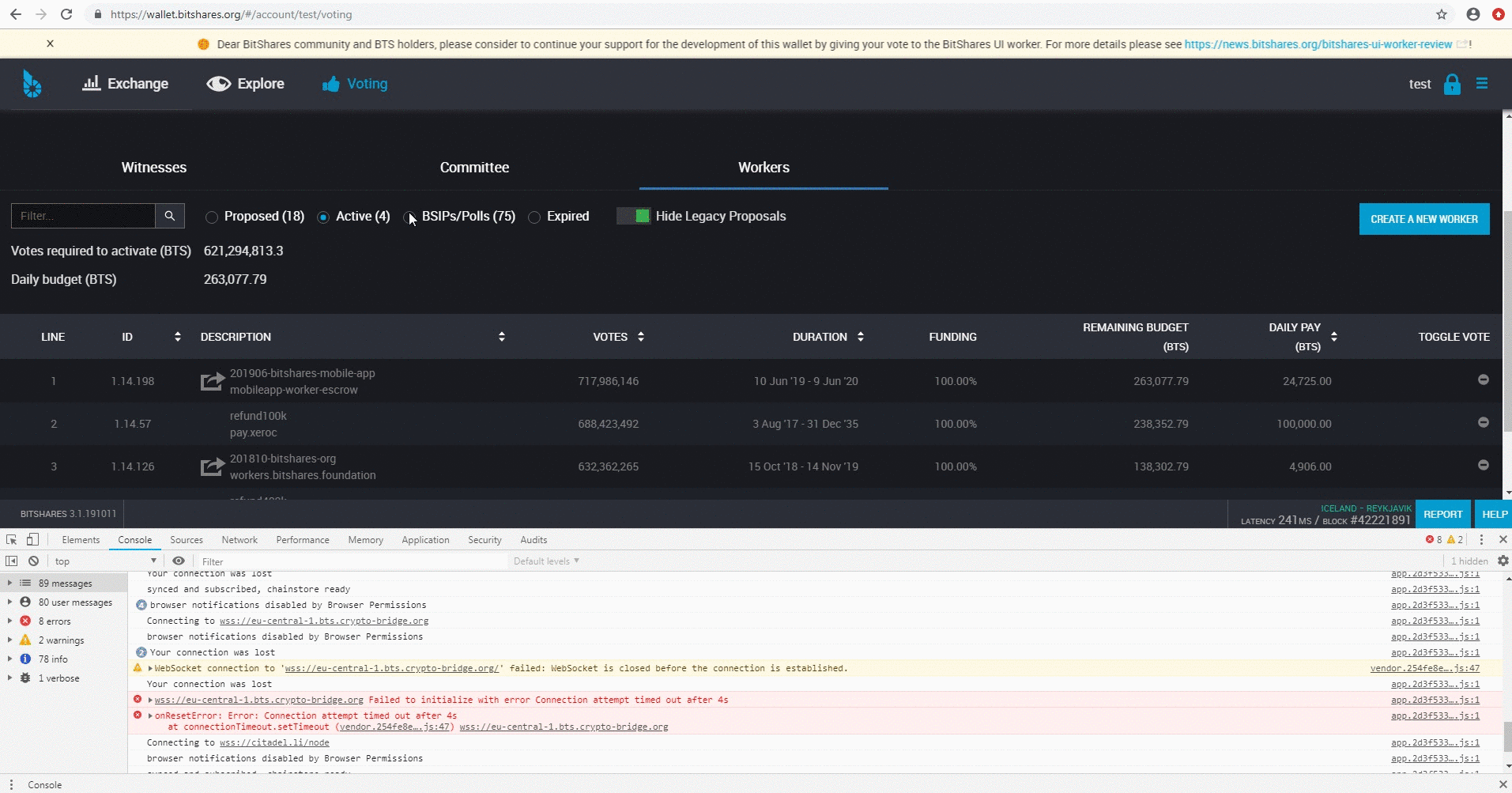Expand the 89 messages group
Viewport: 1512px width, 793px height.
9,583
